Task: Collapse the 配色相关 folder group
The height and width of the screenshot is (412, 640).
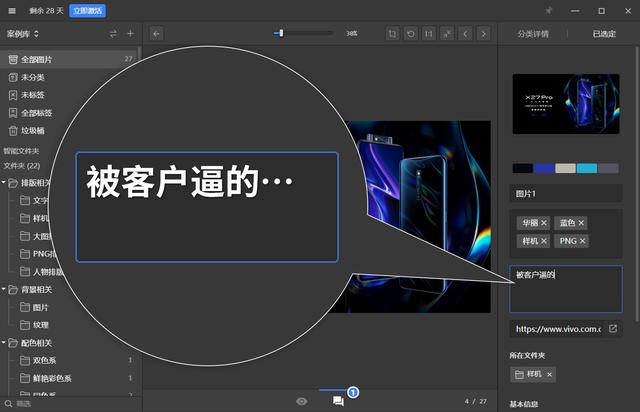Action: pos(5,343)
